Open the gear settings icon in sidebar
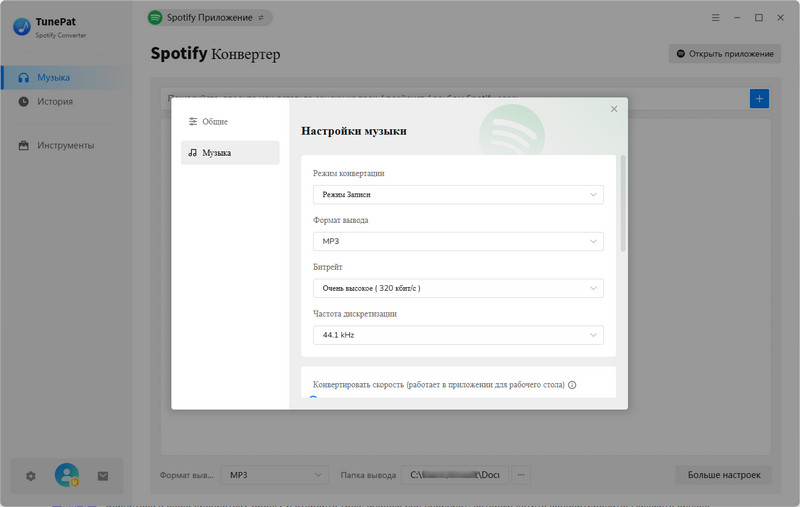This screenshot has width=800, height=507. [30, 476]
